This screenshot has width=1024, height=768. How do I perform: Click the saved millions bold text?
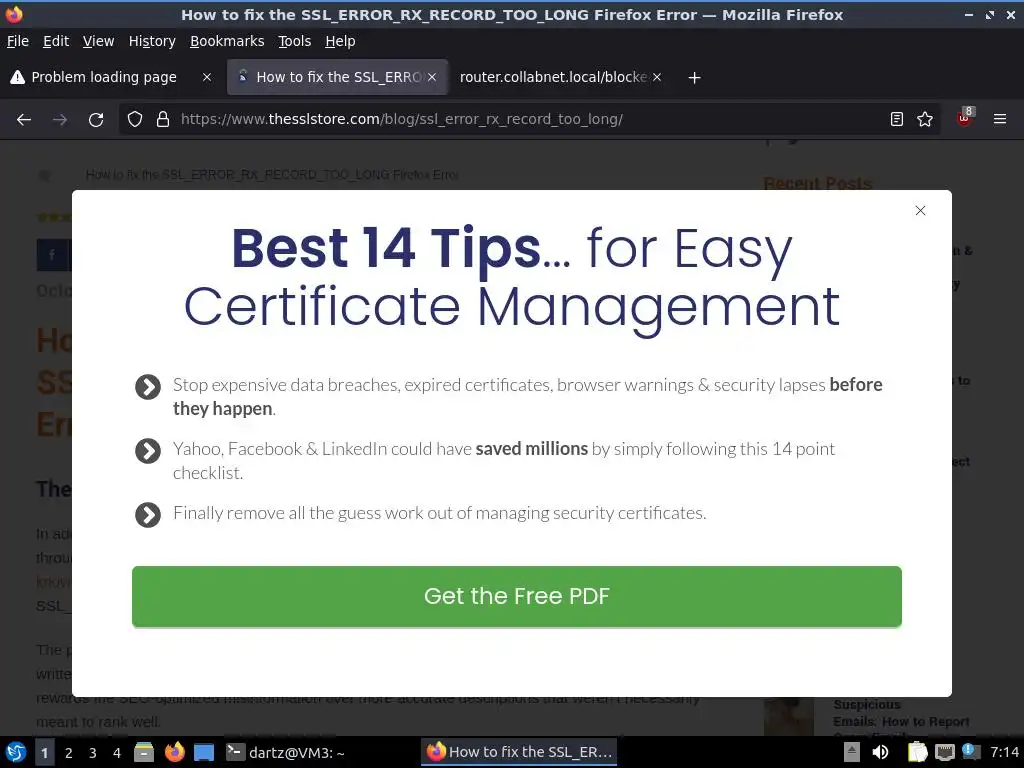[x=532, y=449]
